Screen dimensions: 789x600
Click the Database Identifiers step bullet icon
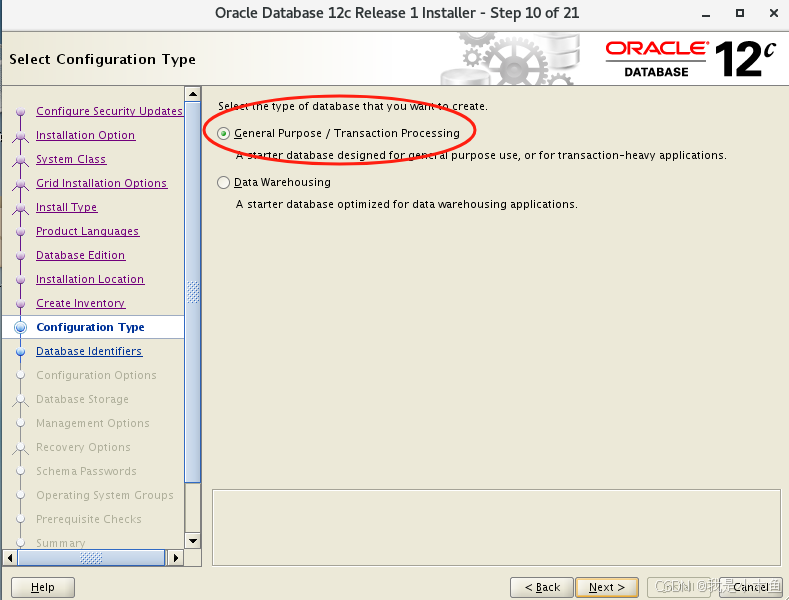(21, 351)
